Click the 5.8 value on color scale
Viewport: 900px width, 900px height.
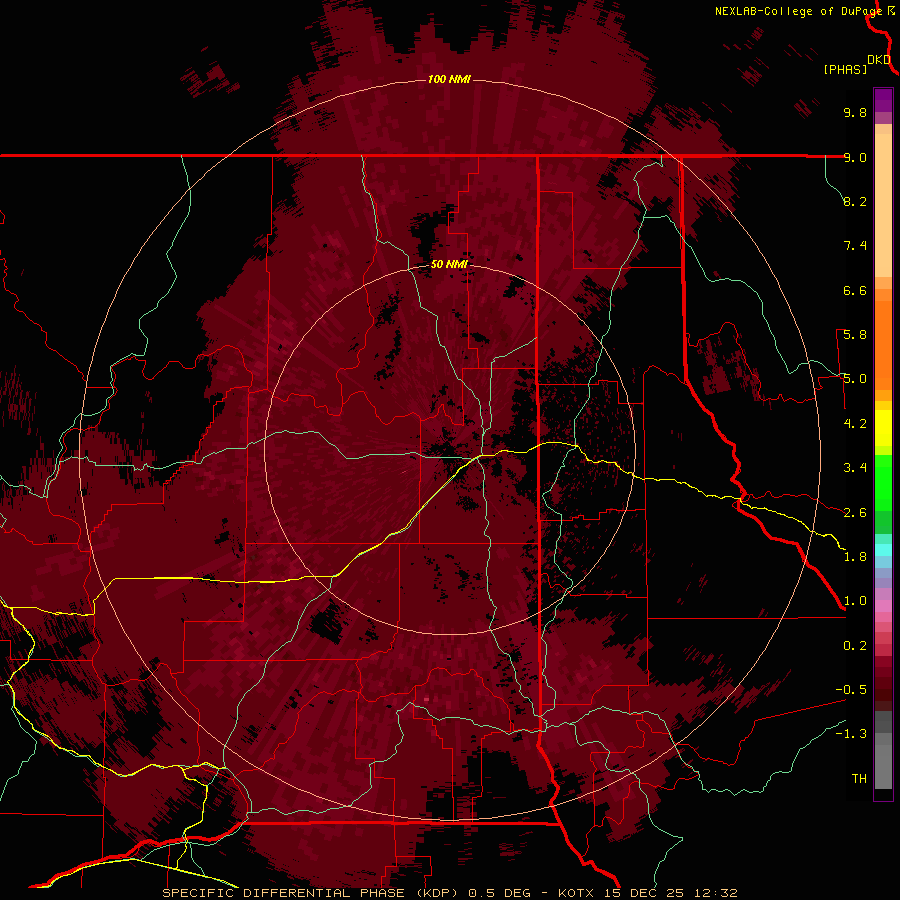tap(855, 335)
